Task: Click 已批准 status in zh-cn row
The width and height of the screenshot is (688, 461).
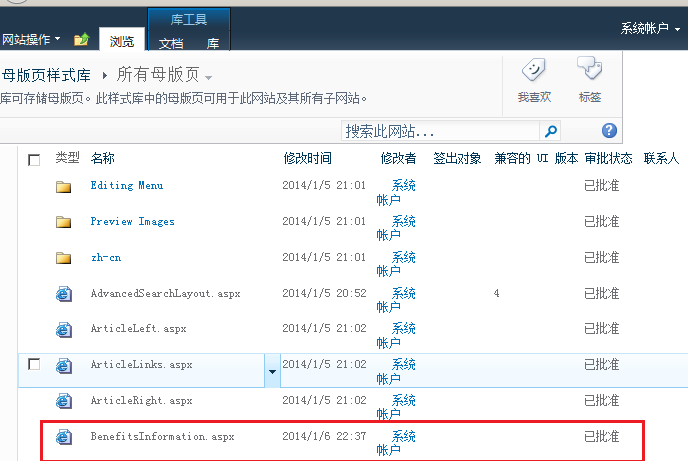Action: pyautogui.click(x=602, y=257)
